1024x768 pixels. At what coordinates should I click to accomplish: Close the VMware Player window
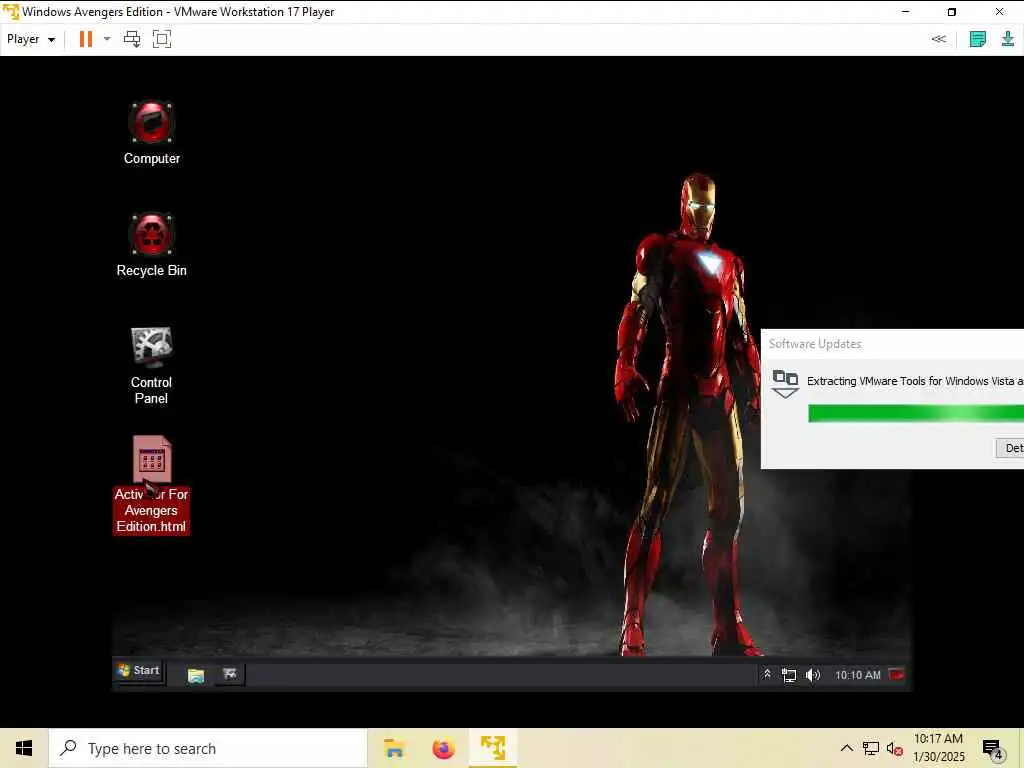[999, 12]
